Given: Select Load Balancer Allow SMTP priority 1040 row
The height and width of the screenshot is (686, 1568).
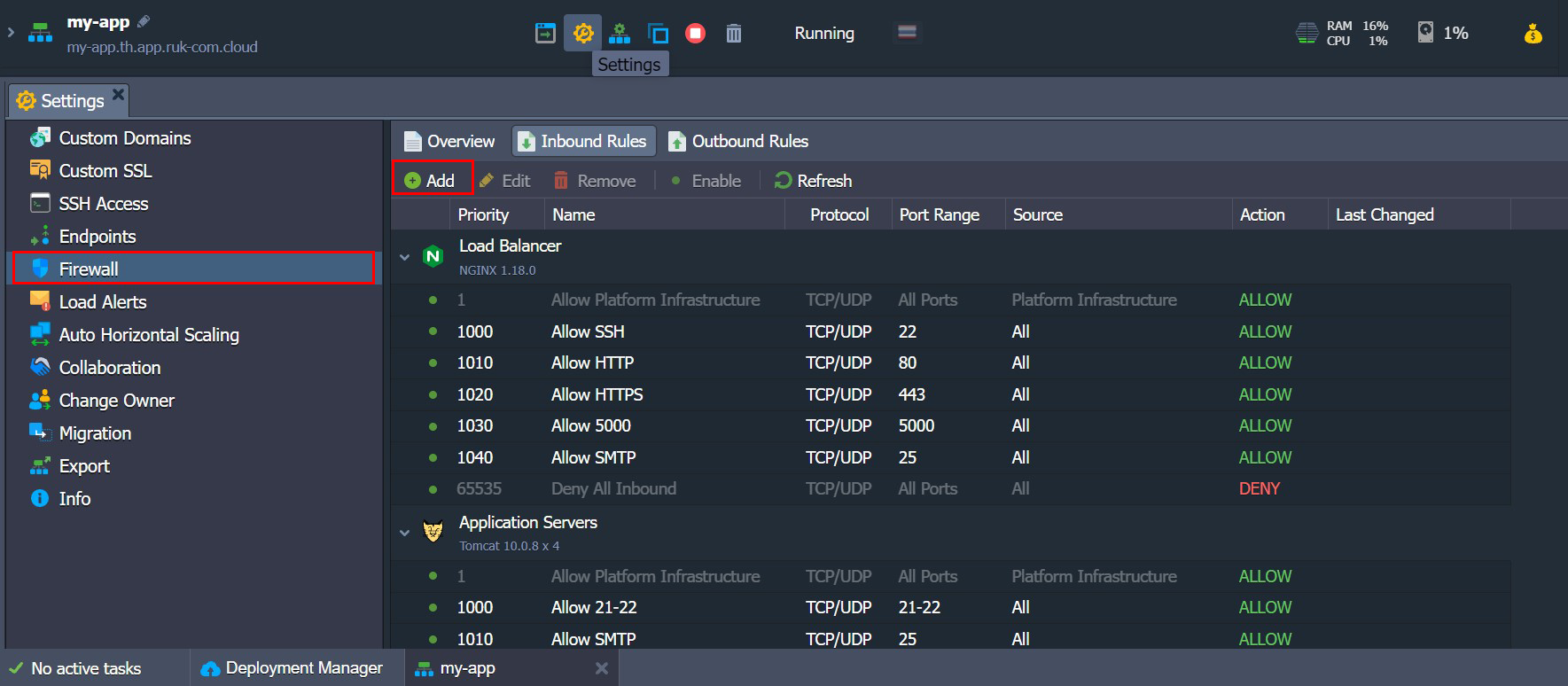Looking at the screenshot, I should click(951, 457).
